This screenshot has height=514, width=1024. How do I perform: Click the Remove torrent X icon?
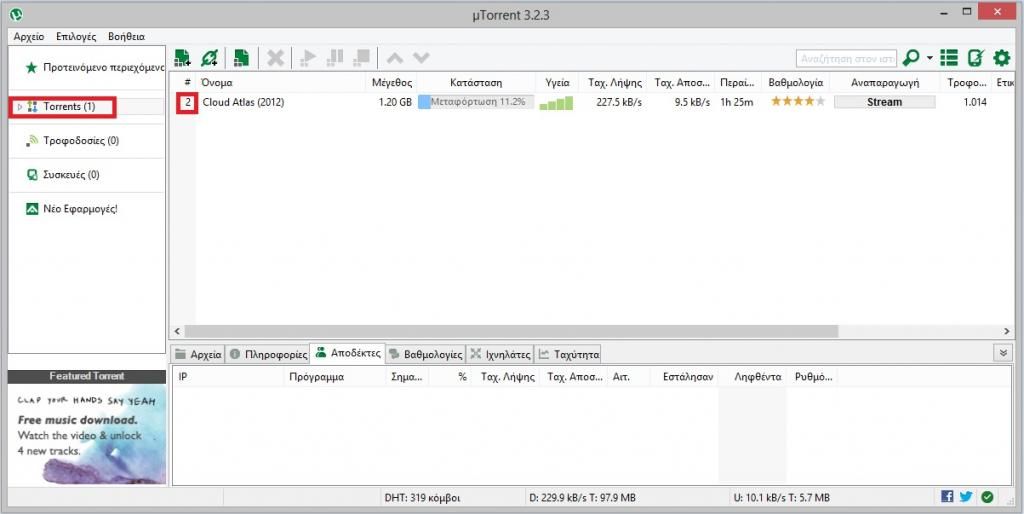(276, 58)
